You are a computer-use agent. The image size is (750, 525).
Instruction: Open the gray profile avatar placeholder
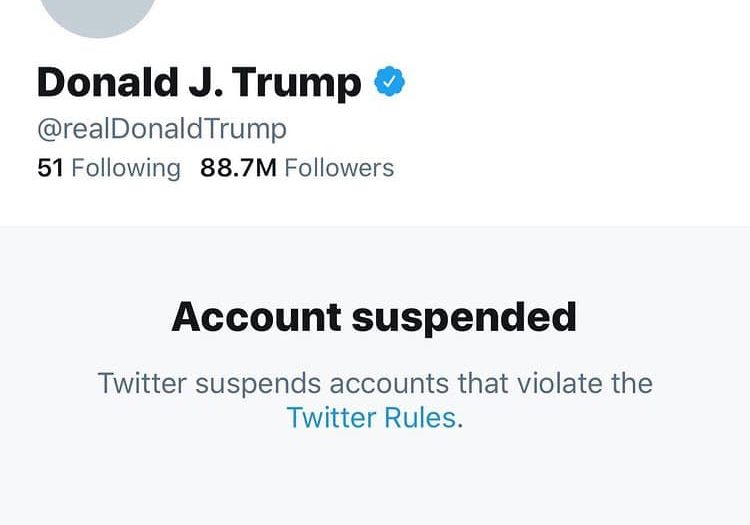click(x=96, y=10)
